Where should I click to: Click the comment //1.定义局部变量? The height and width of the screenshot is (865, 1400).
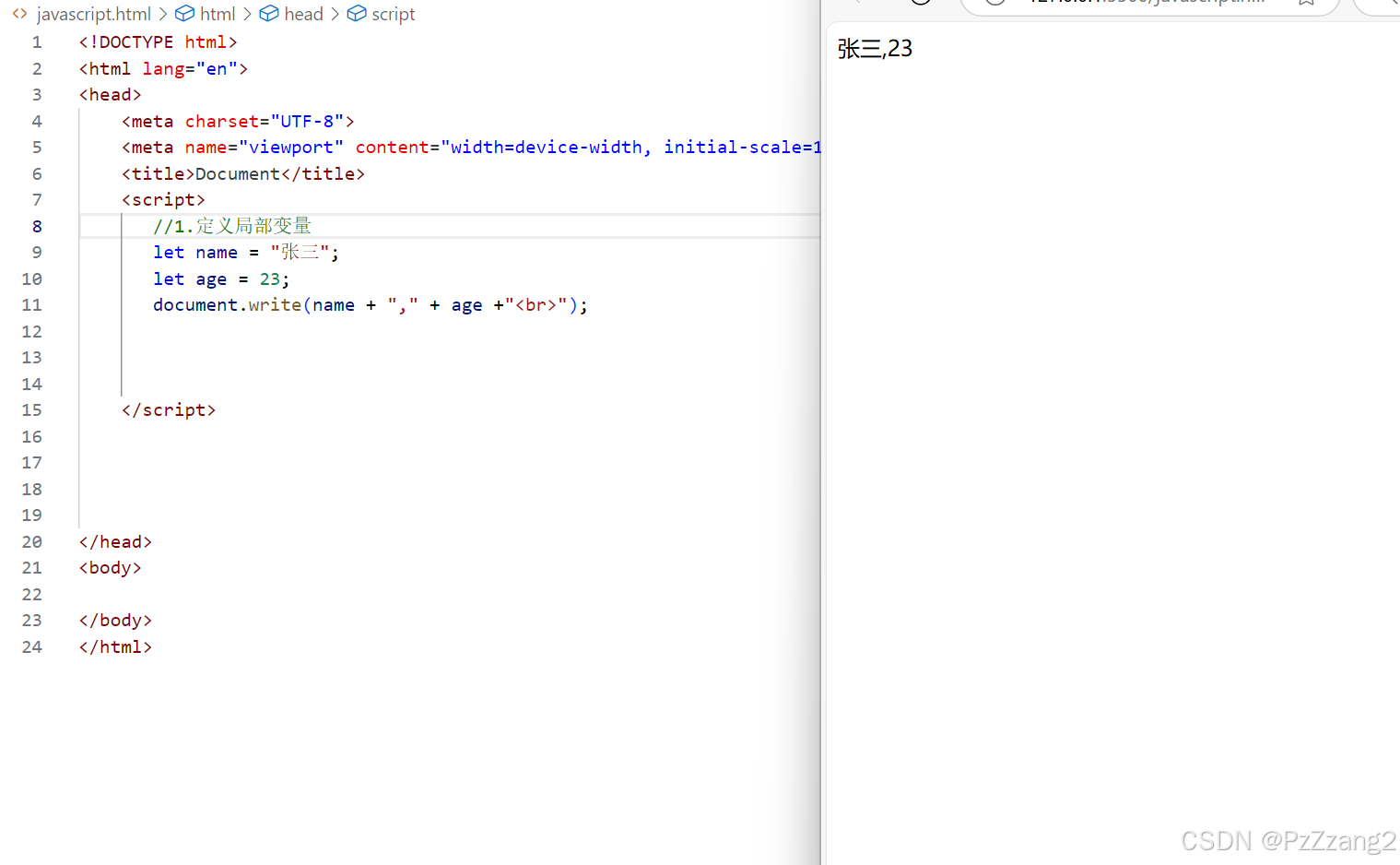[x=232, y=226]
